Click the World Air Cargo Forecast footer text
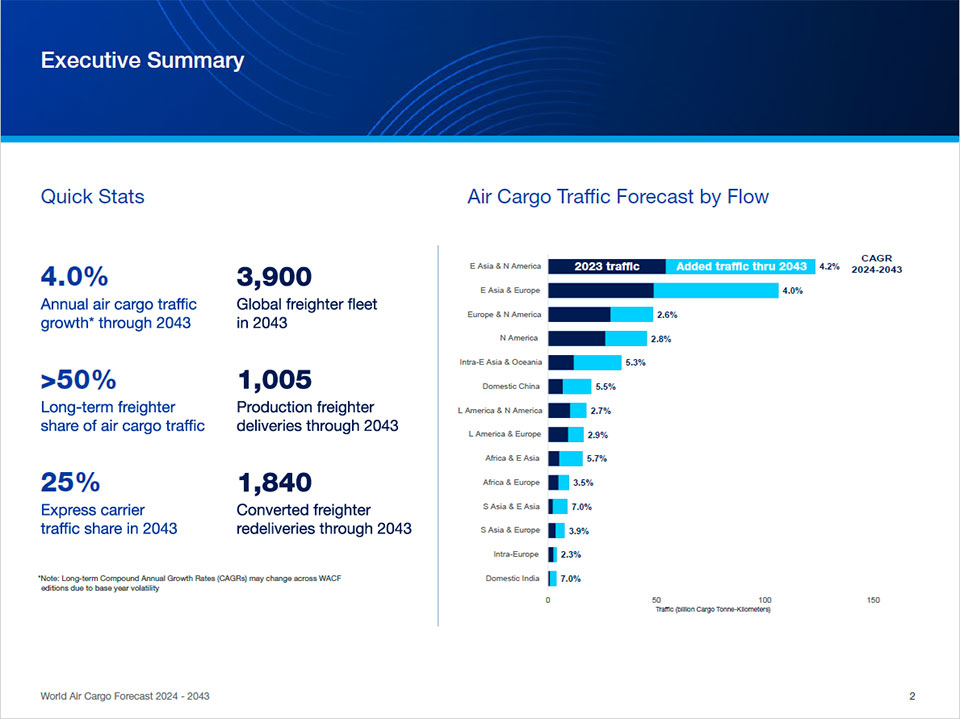960x719 pixels. pos(125,696)
